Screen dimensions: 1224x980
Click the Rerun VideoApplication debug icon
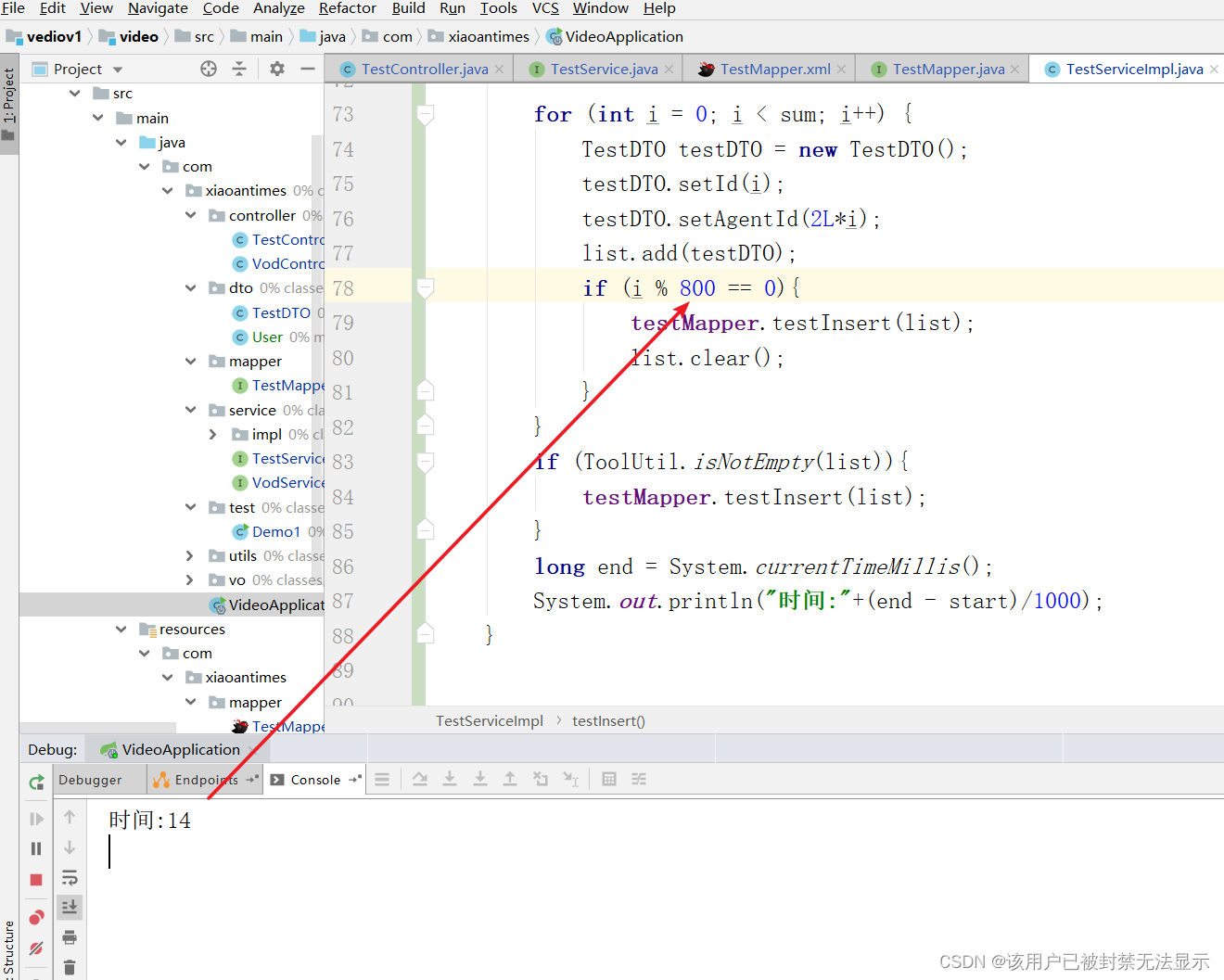[36, 782]
